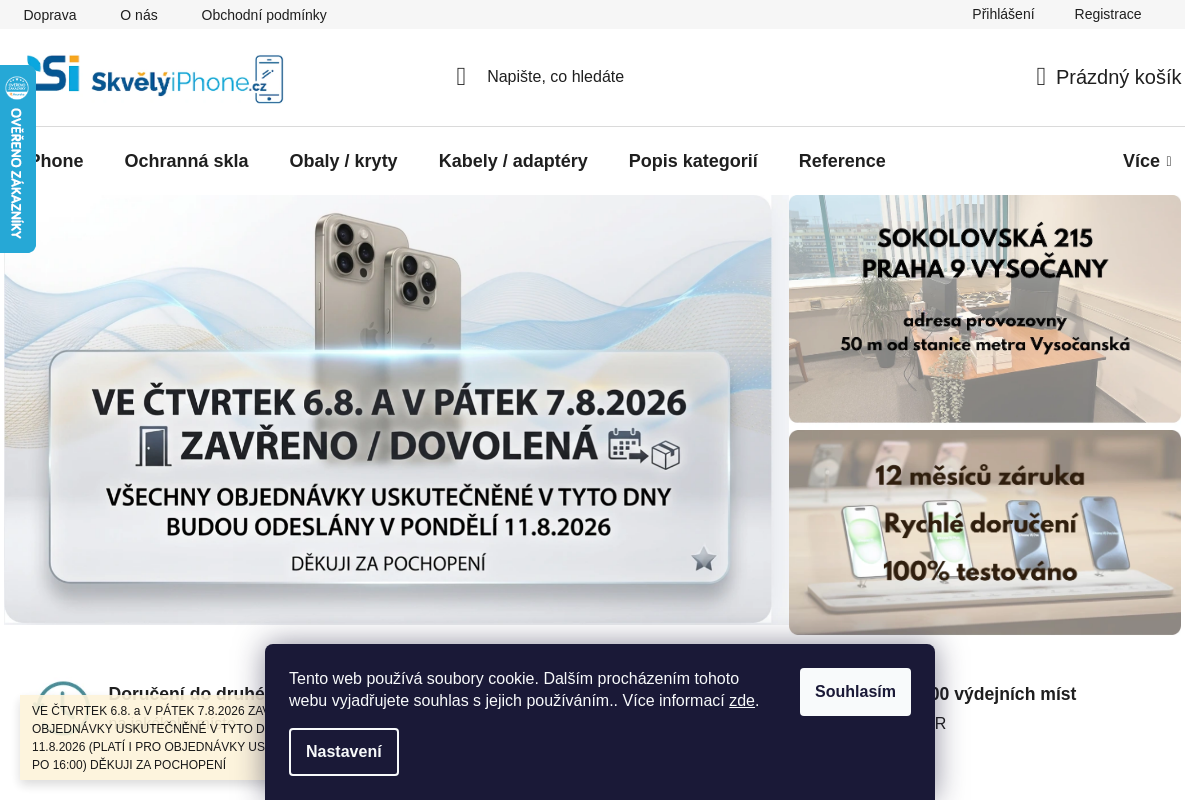
Task: Open Obchodní podmínky link
Action: (x=264, y=15)
